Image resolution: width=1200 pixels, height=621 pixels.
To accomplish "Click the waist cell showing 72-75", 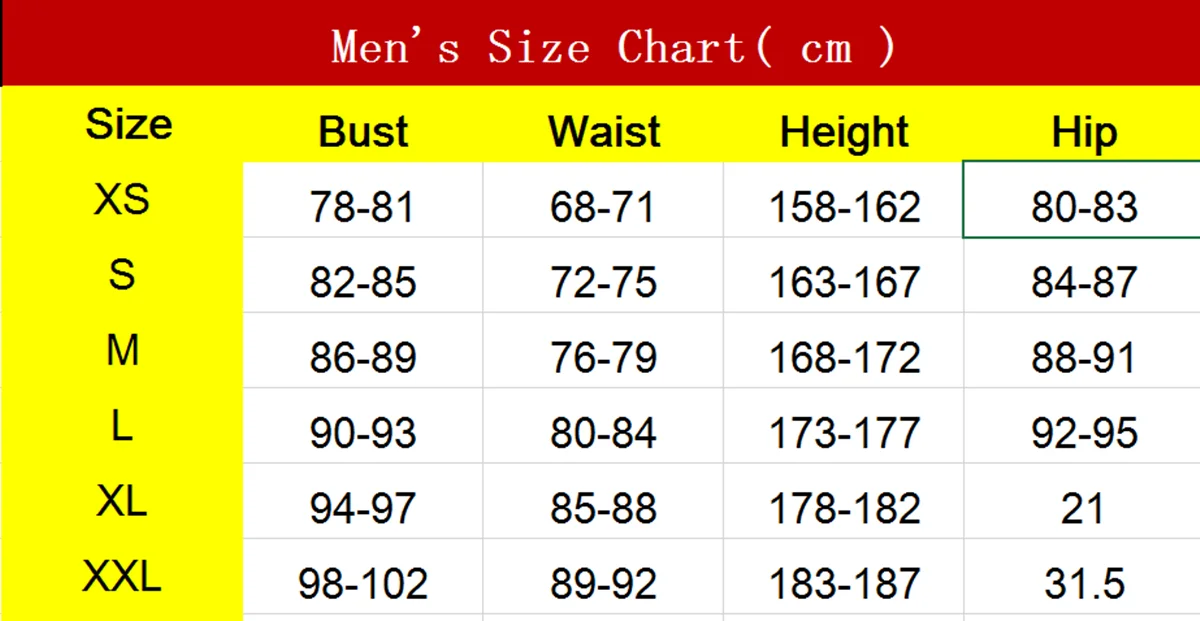I will click(603, 276).
